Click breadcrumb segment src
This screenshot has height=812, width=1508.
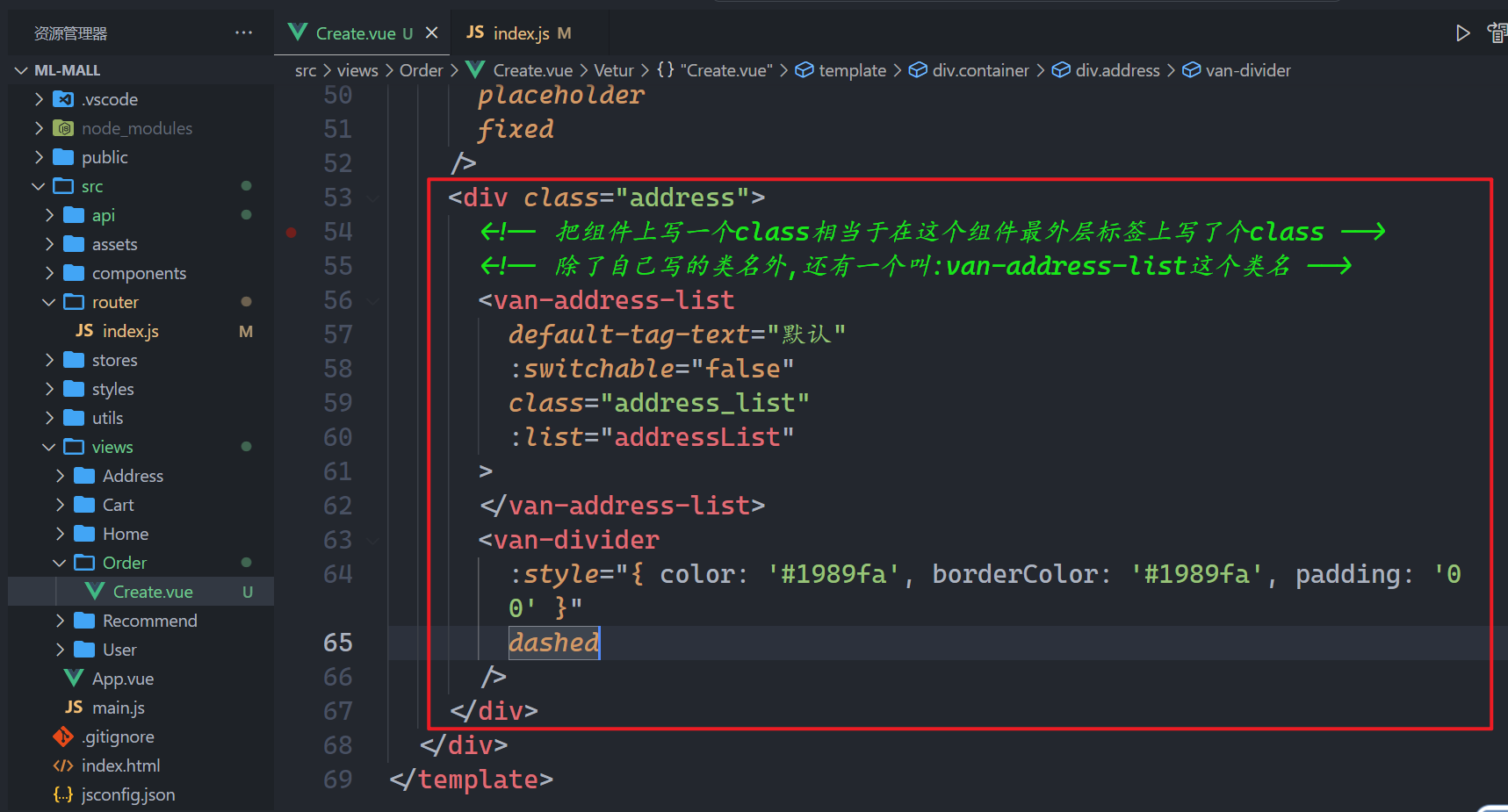coord(306,70)
